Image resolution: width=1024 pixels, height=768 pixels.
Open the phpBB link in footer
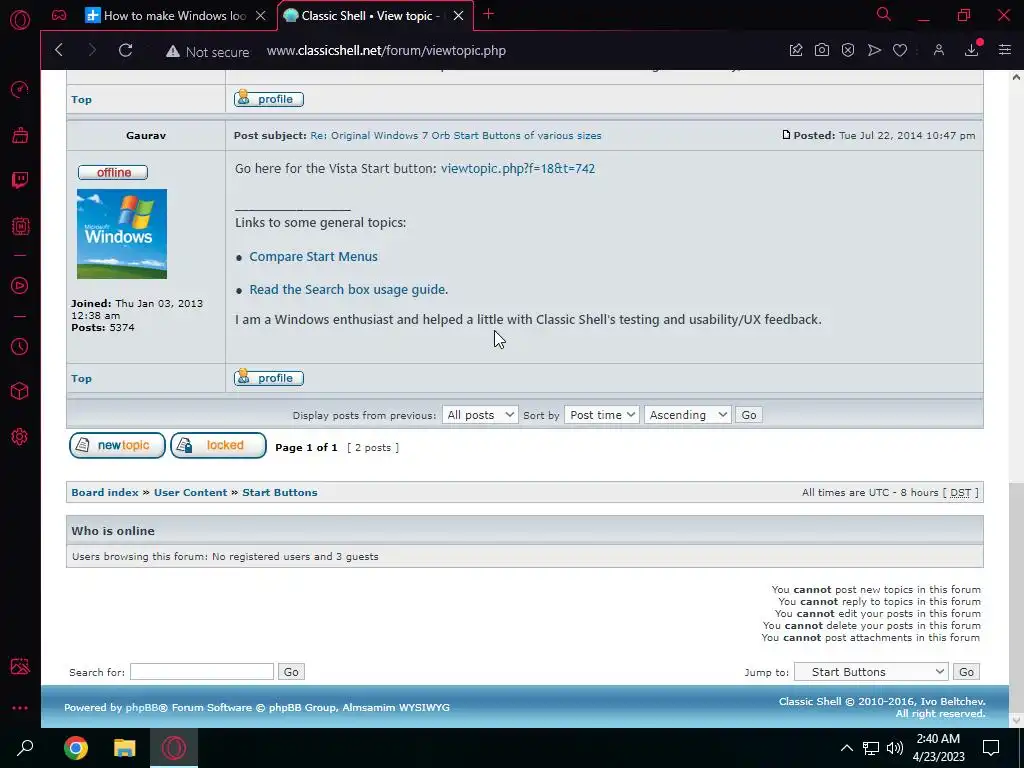pyautogui.click(x=143, y=707)
